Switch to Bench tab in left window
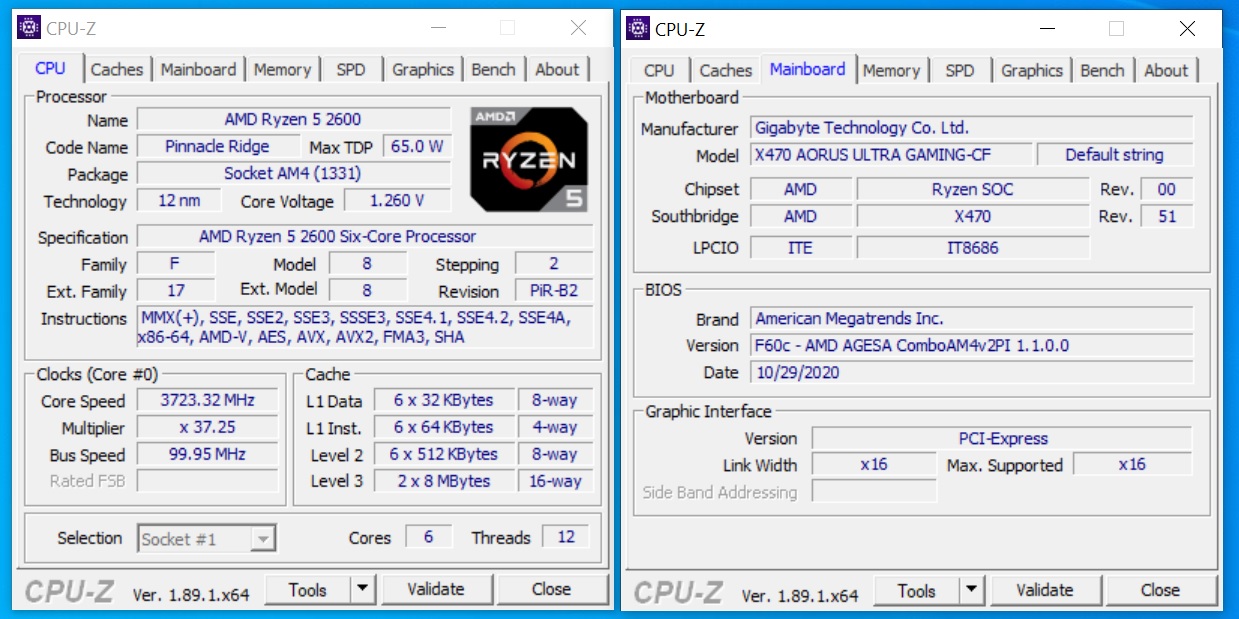Screen dimensions: 1239x619 click(x=494, y=69)
